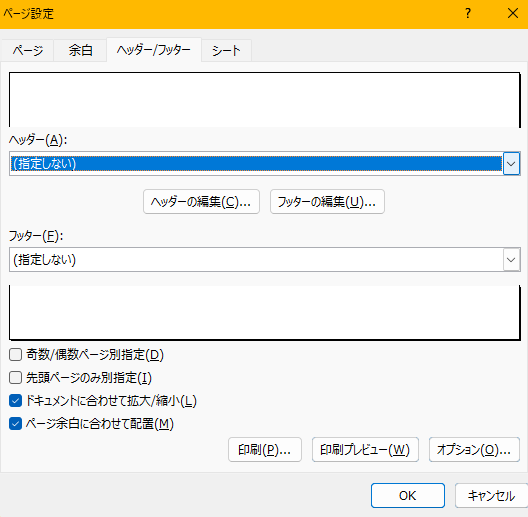Switch to the シート tab
This screenshot has width=528, height=517.
click(x=226, y=51)
